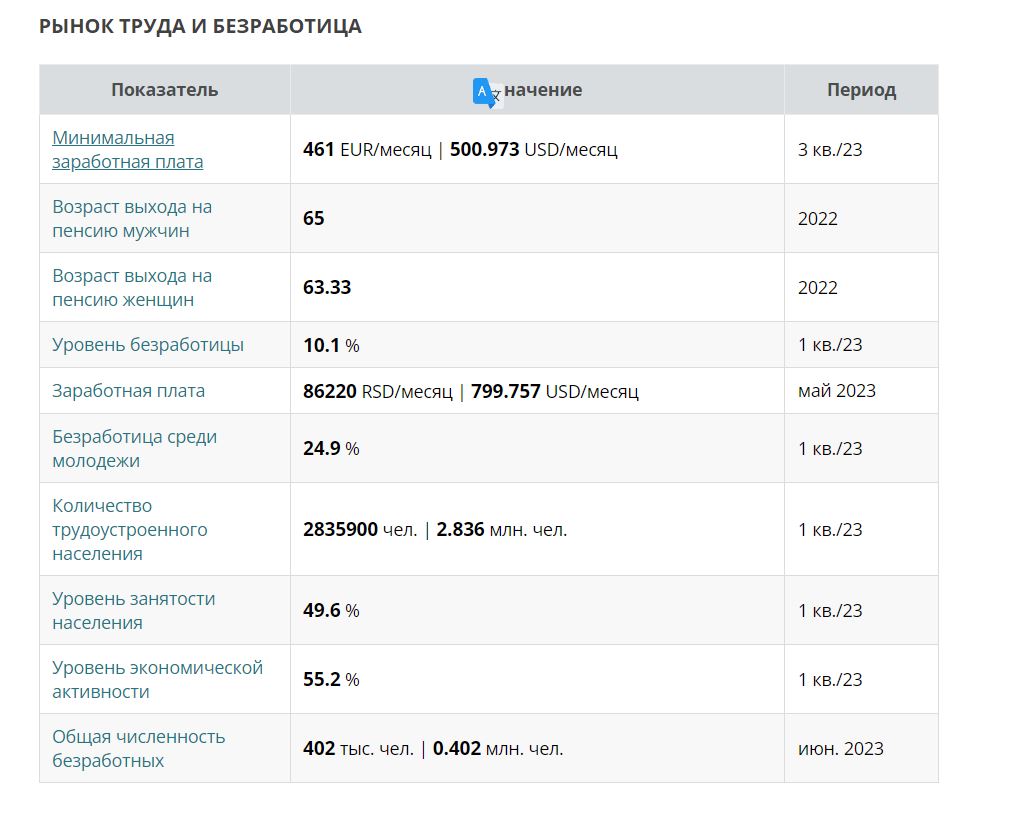
Task: Click Общая численность безработных link
Action: (138, 749)
